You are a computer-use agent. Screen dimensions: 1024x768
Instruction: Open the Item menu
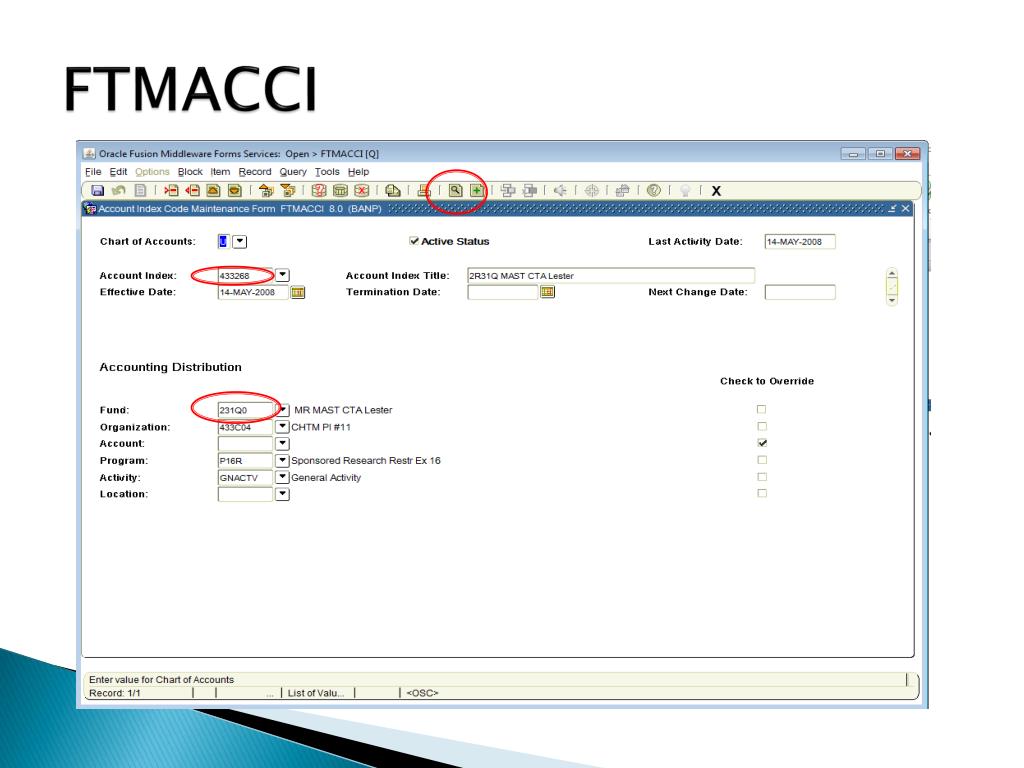pyautogui.click(x=220, y=172)
